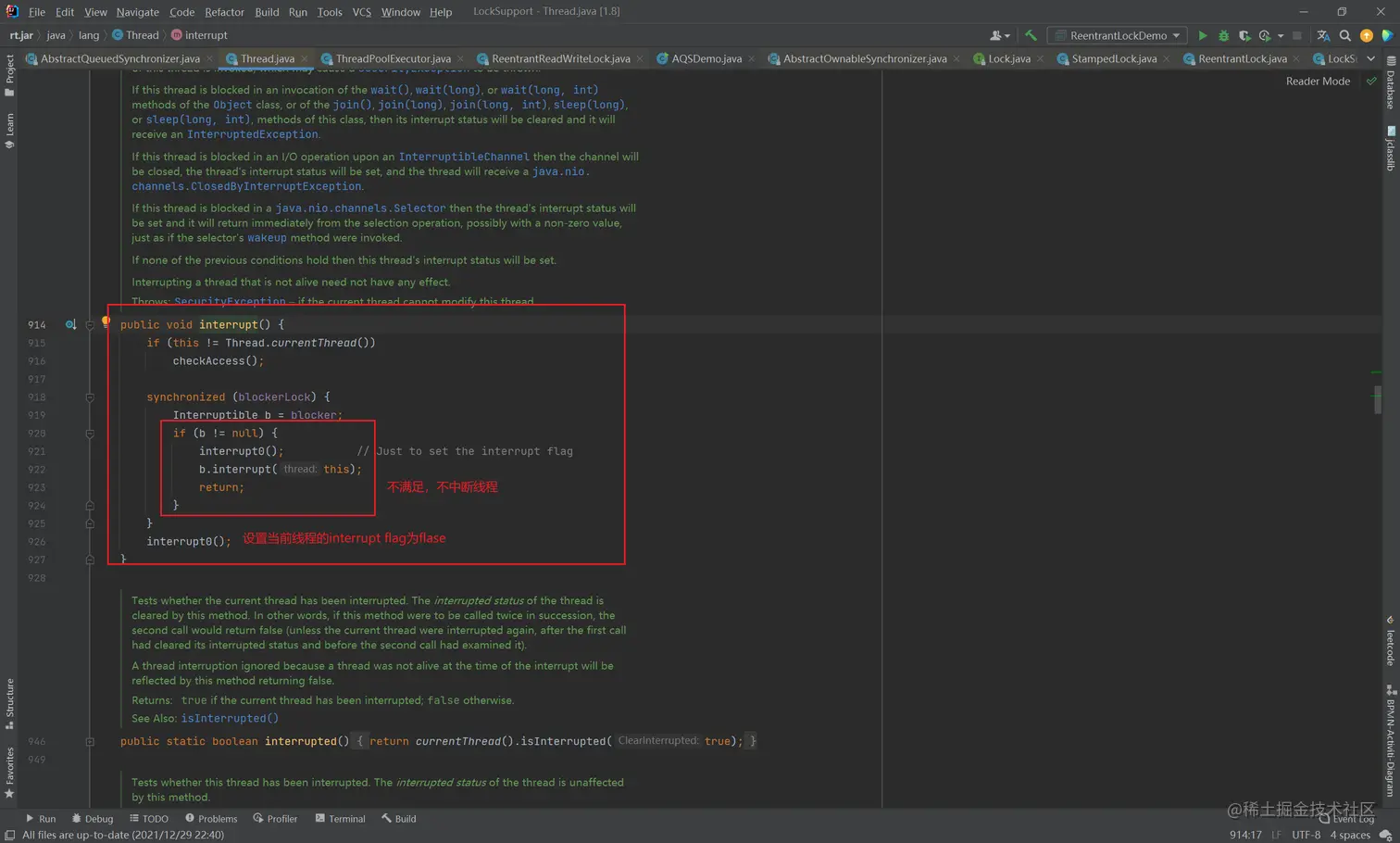This screenshot has height=843, width=1400.
Task: Open the TODO tool window
Action: click(149, 819)
